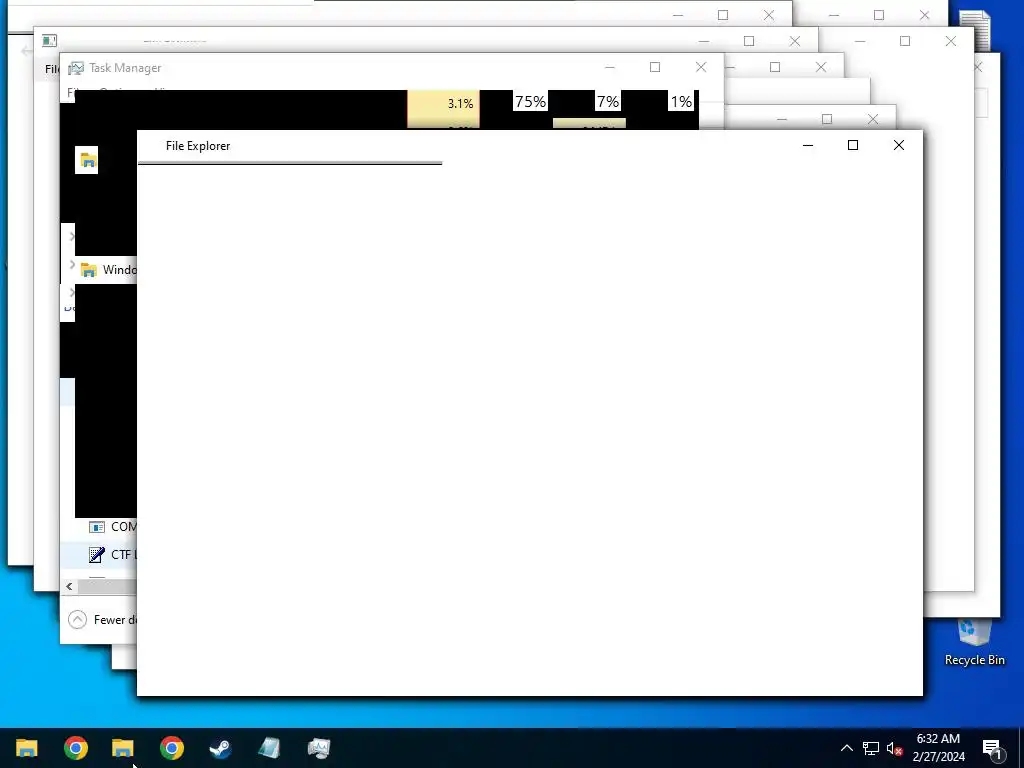The image size is (1024, 768).
Task: Close the front File Explorer window
Action: click(x=899, y=145)
